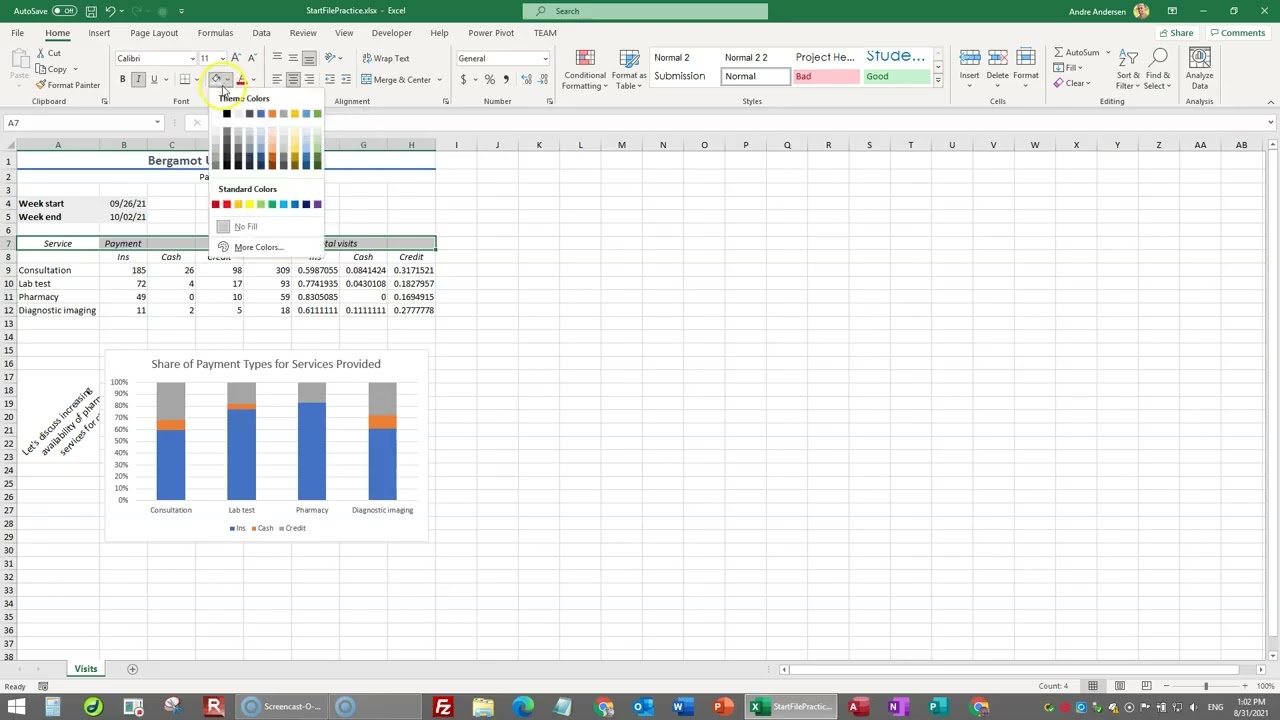Expand the cell styles gallery

pos(938,82)
